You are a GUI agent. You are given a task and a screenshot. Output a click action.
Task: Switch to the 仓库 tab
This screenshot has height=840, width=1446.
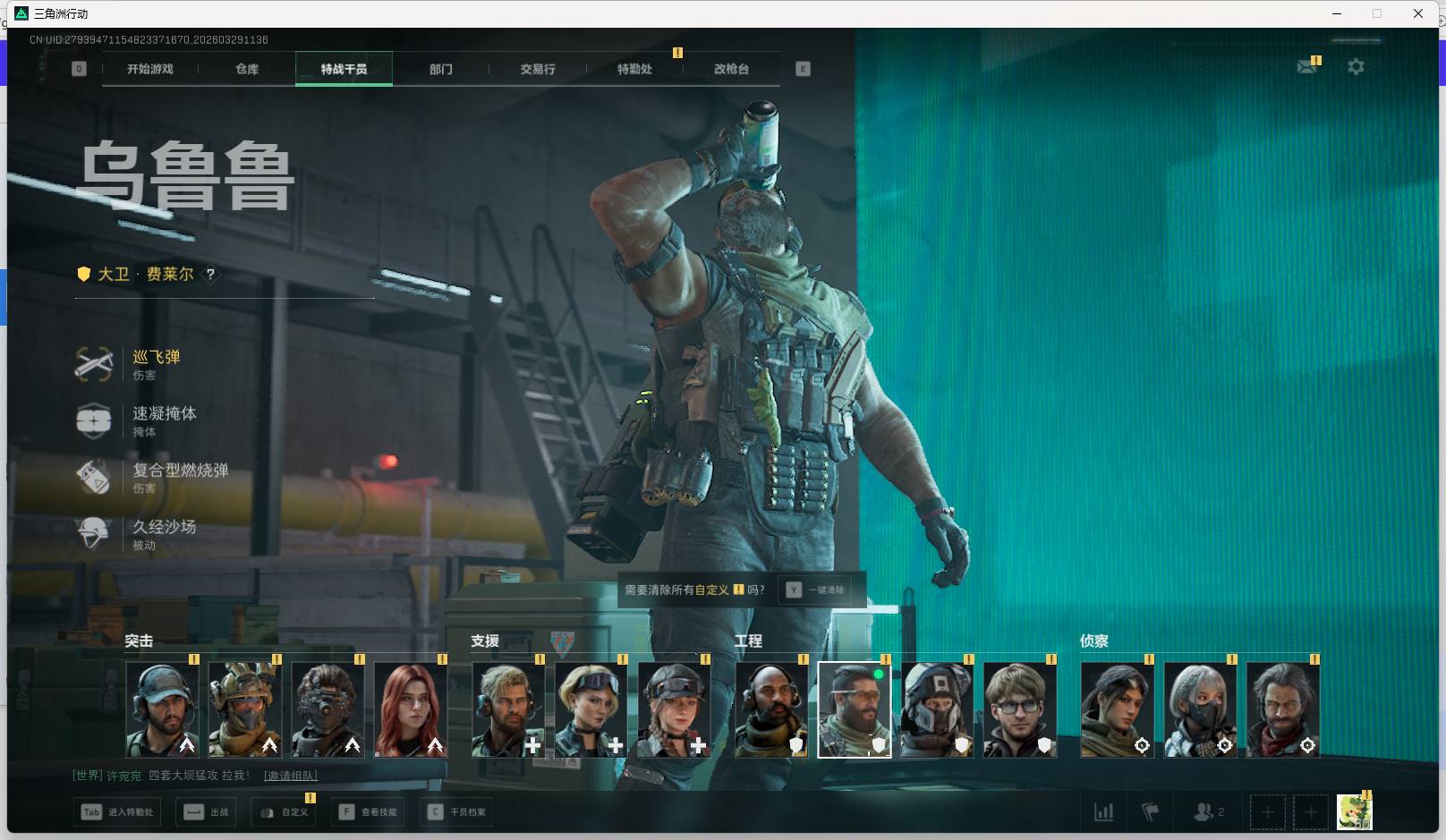click(247, 69)
